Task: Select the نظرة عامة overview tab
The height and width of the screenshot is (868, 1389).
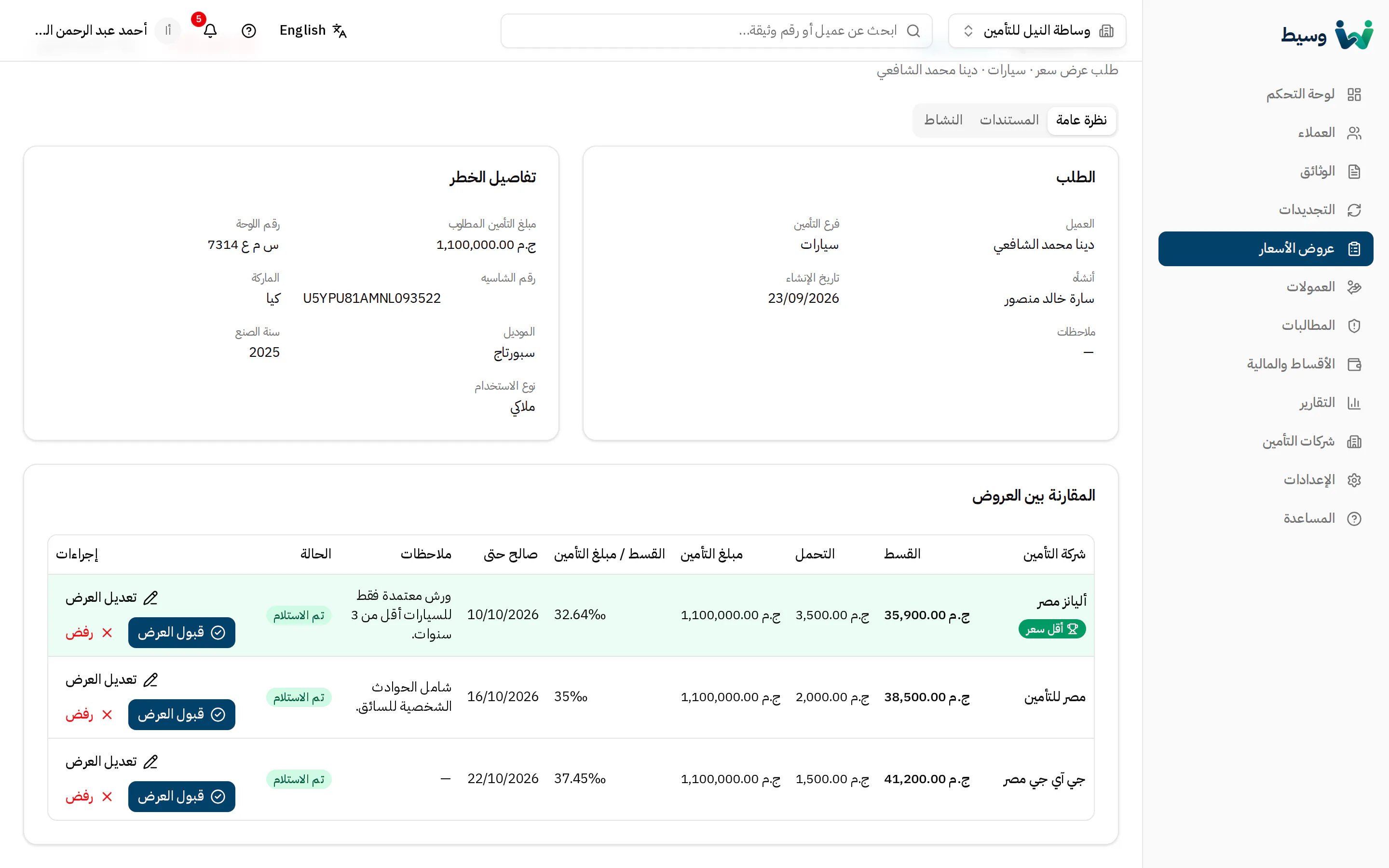Action: 1081,120
